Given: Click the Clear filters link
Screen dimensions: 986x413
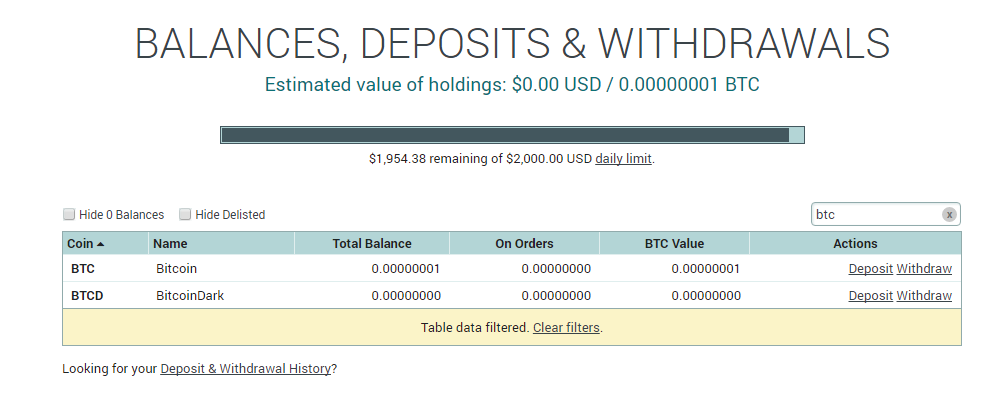Looking at the screenshot, I should [566, 328].
